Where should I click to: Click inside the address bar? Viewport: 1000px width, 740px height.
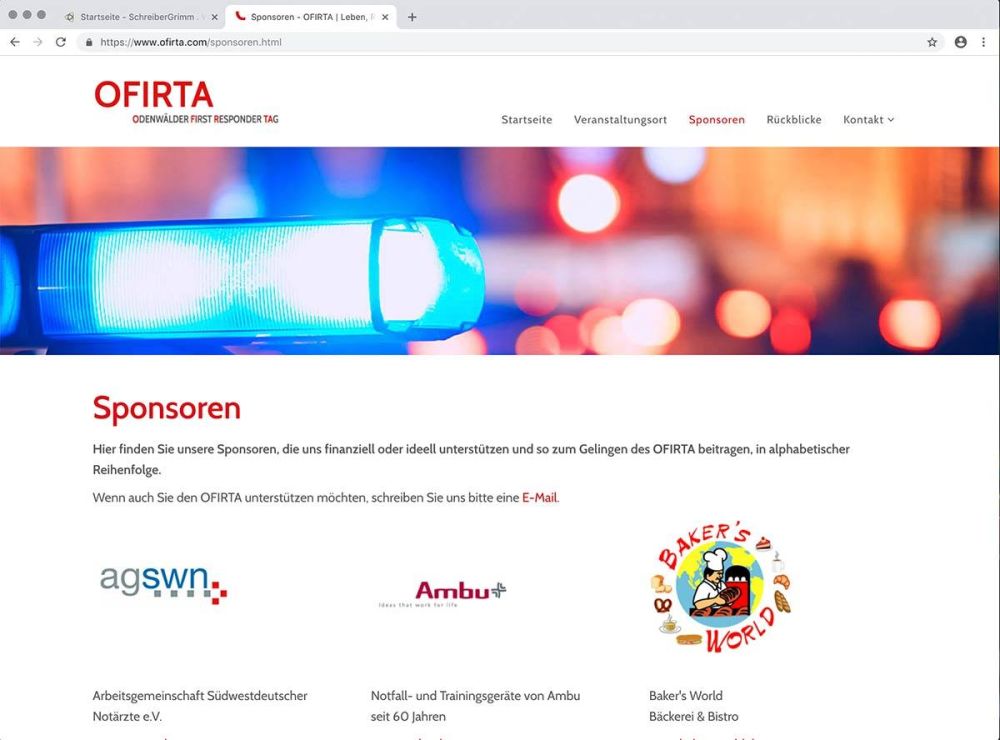click(400, 42)
